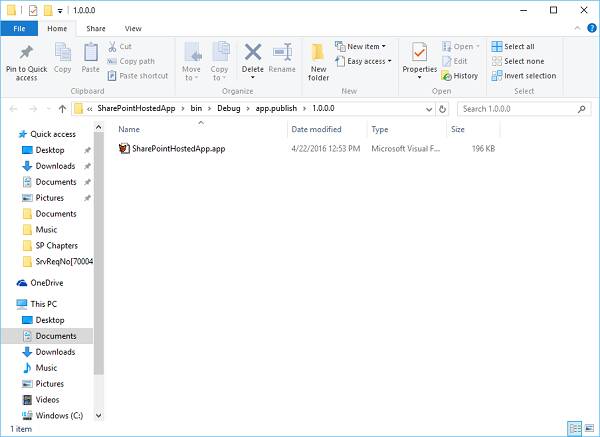Click the Copy icon in Clipboard group
This screenshot has height=437, width=600.
coord(62,53)
